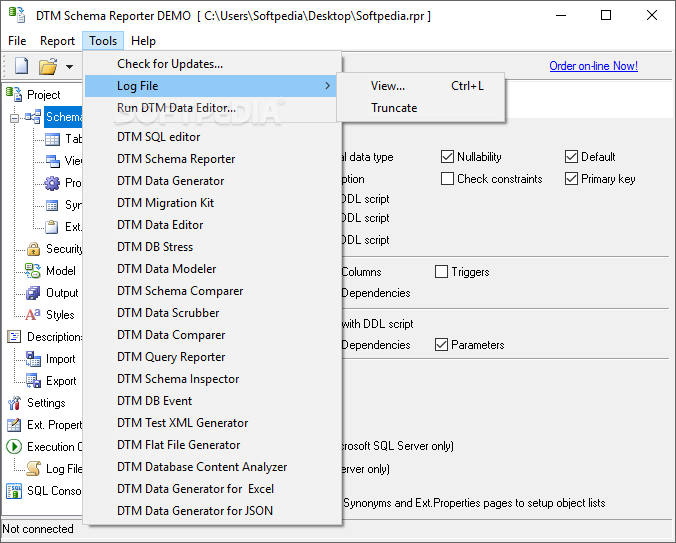
Task: Open the Report menu
Action: click(x=57, y=41)
